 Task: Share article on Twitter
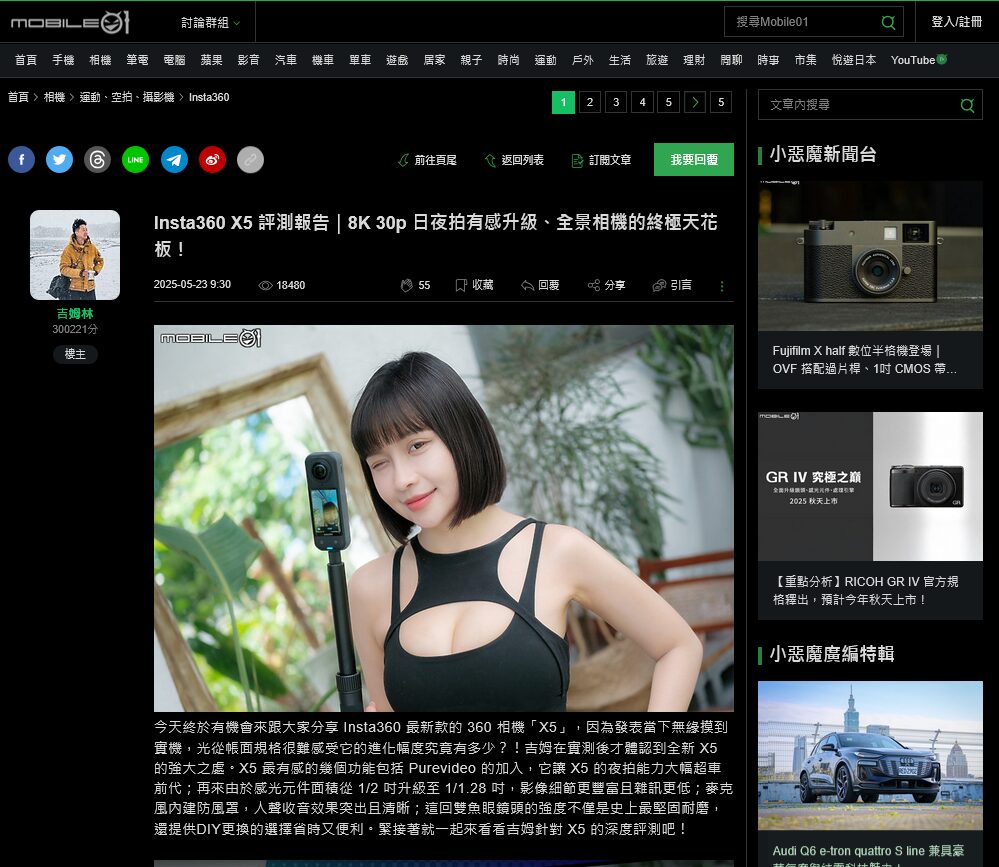pyautogui.click(x=59, y=159)
